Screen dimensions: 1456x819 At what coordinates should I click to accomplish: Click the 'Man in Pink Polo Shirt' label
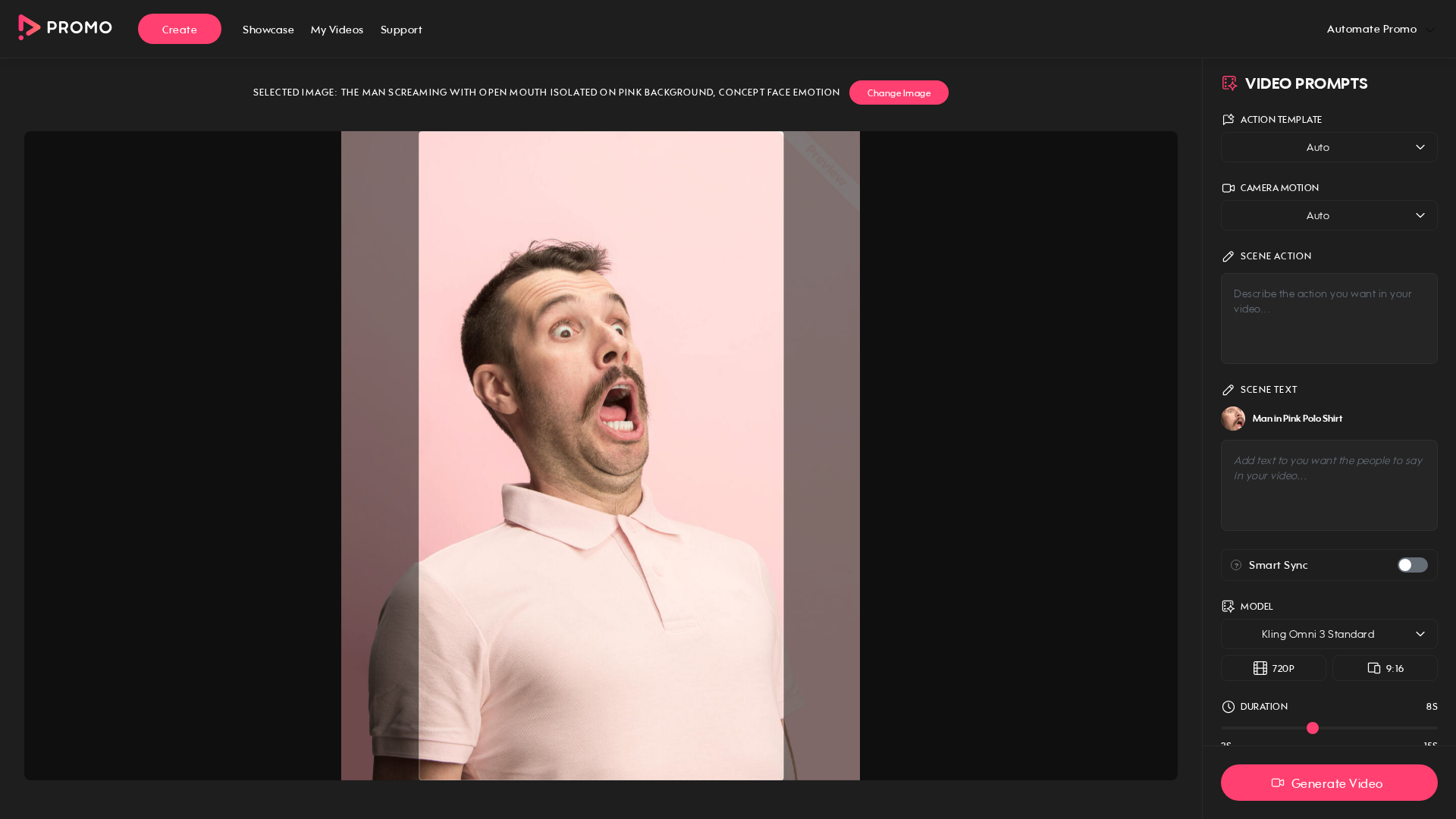click(1298, 419)
